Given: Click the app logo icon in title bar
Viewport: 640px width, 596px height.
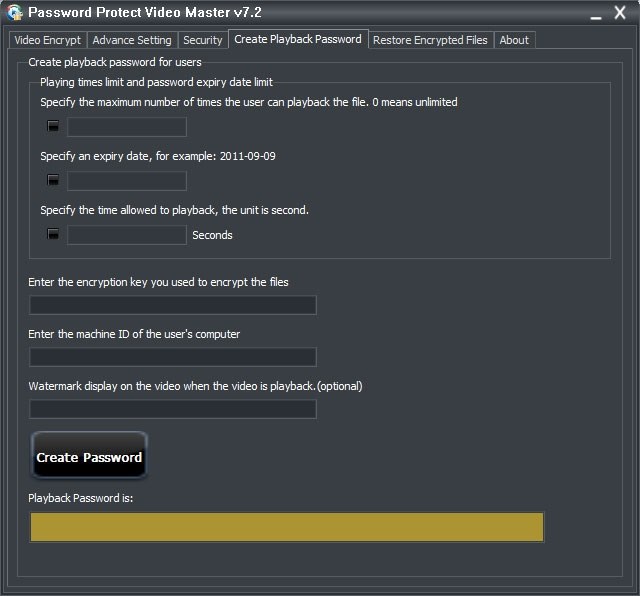Looking at the screenshot, I should pyautogui.click(x=14, y=13).
